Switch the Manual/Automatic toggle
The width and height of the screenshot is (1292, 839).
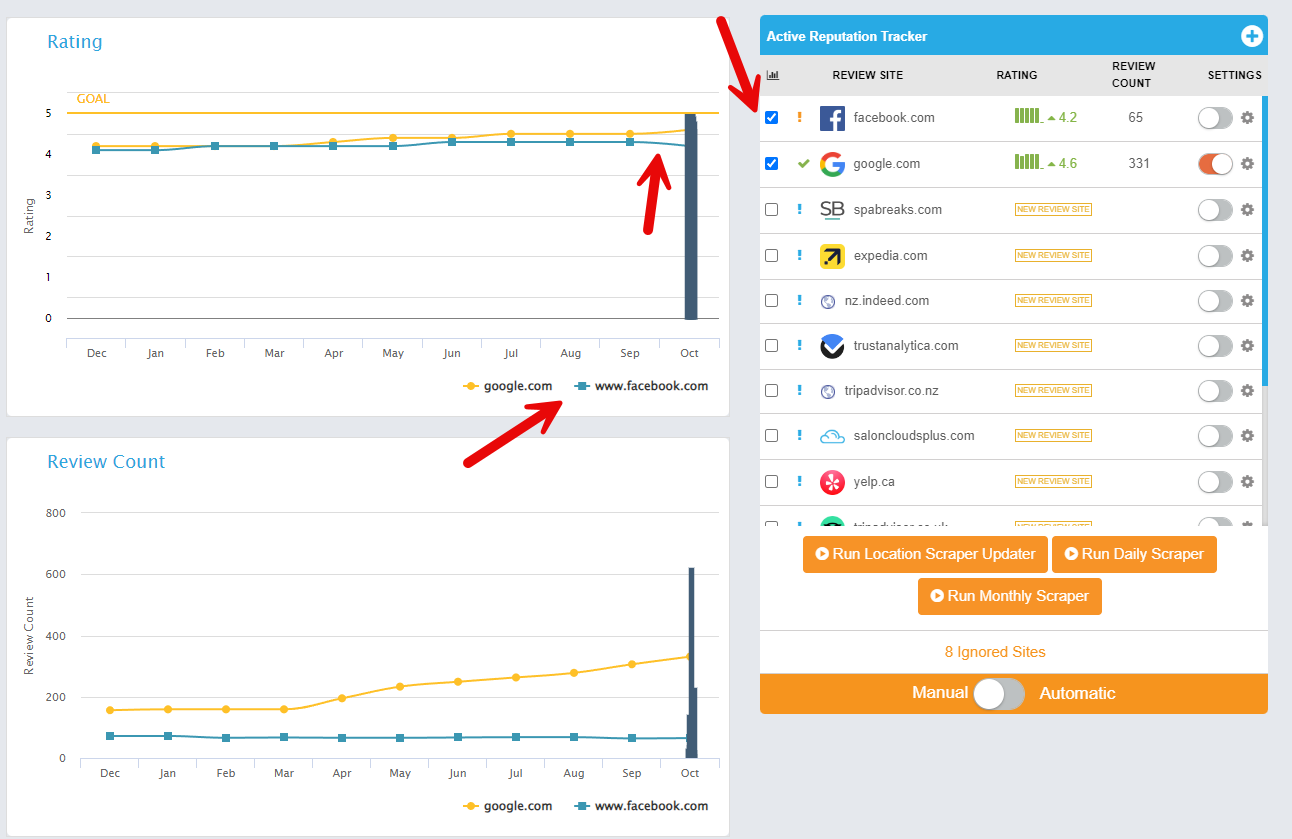(1000, 694)
